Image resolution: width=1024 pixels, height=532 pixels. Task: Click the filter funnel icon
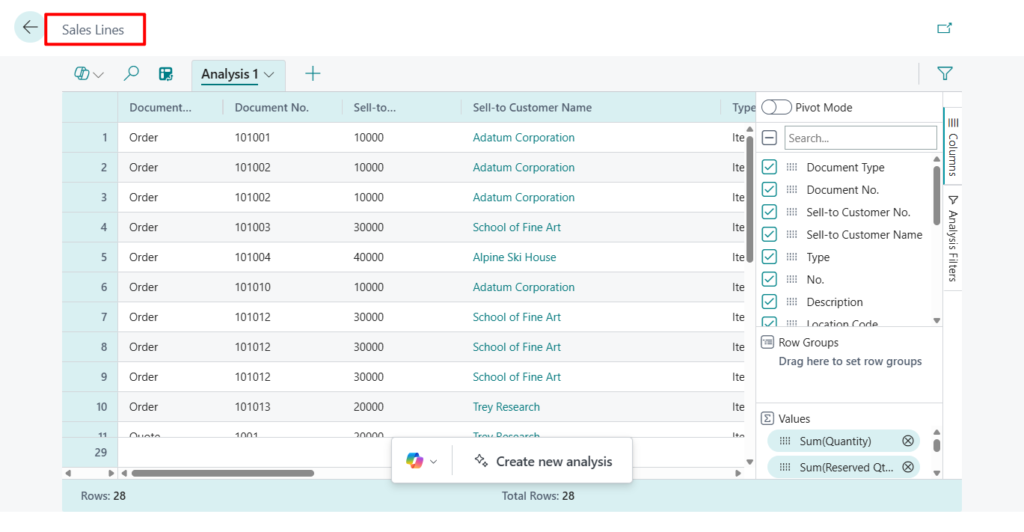point(944,73)
